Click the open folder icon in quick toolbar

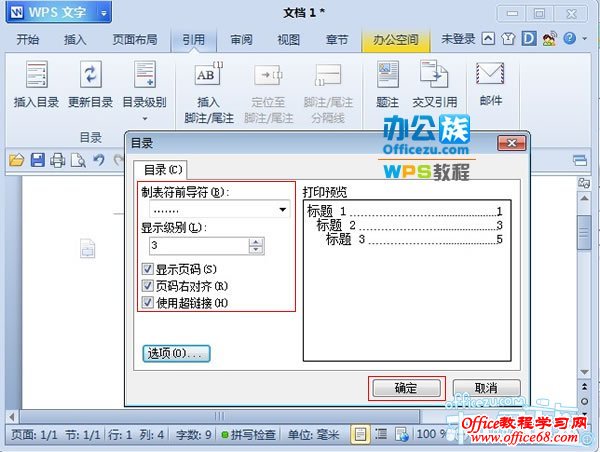[16, 160]
